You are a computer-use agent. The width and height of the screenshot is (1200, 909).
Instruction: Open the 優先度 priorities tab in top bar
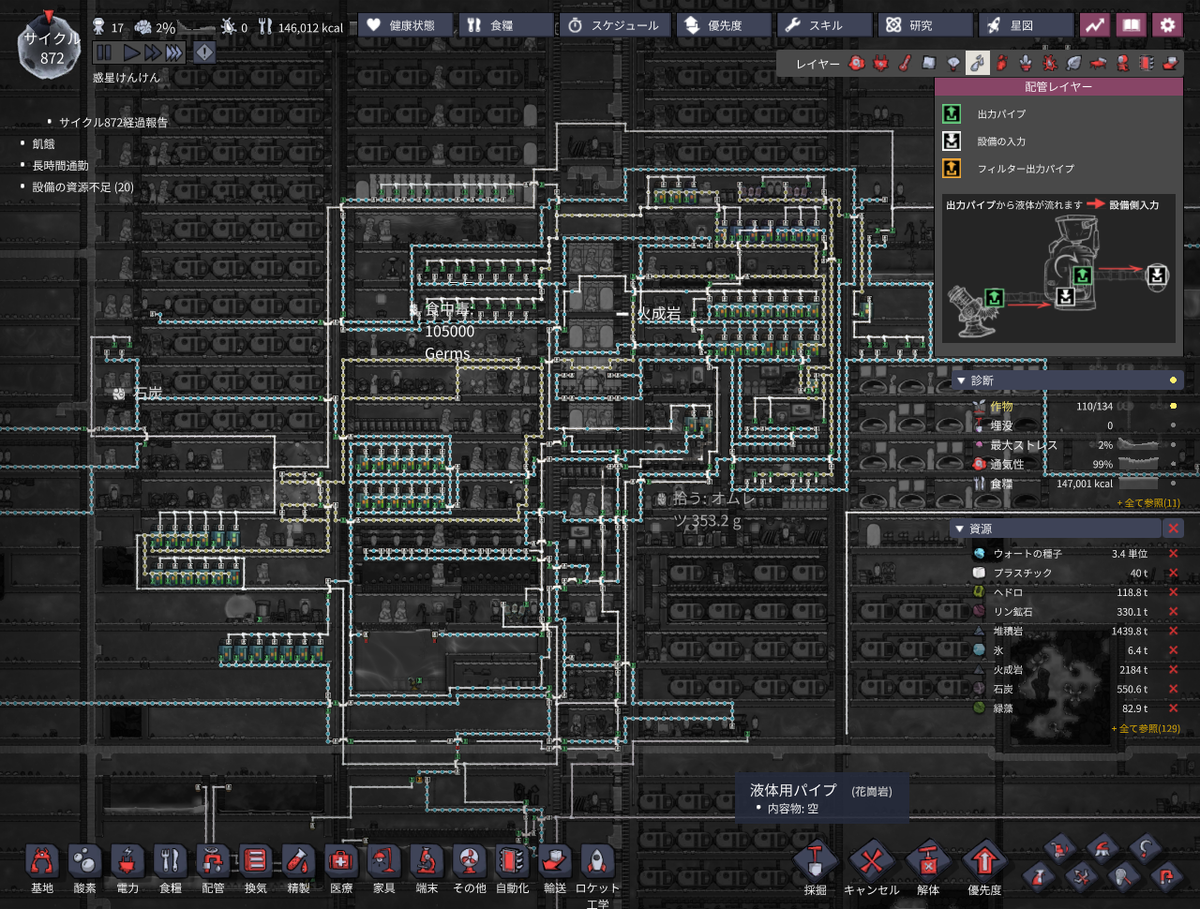(723, 25)
